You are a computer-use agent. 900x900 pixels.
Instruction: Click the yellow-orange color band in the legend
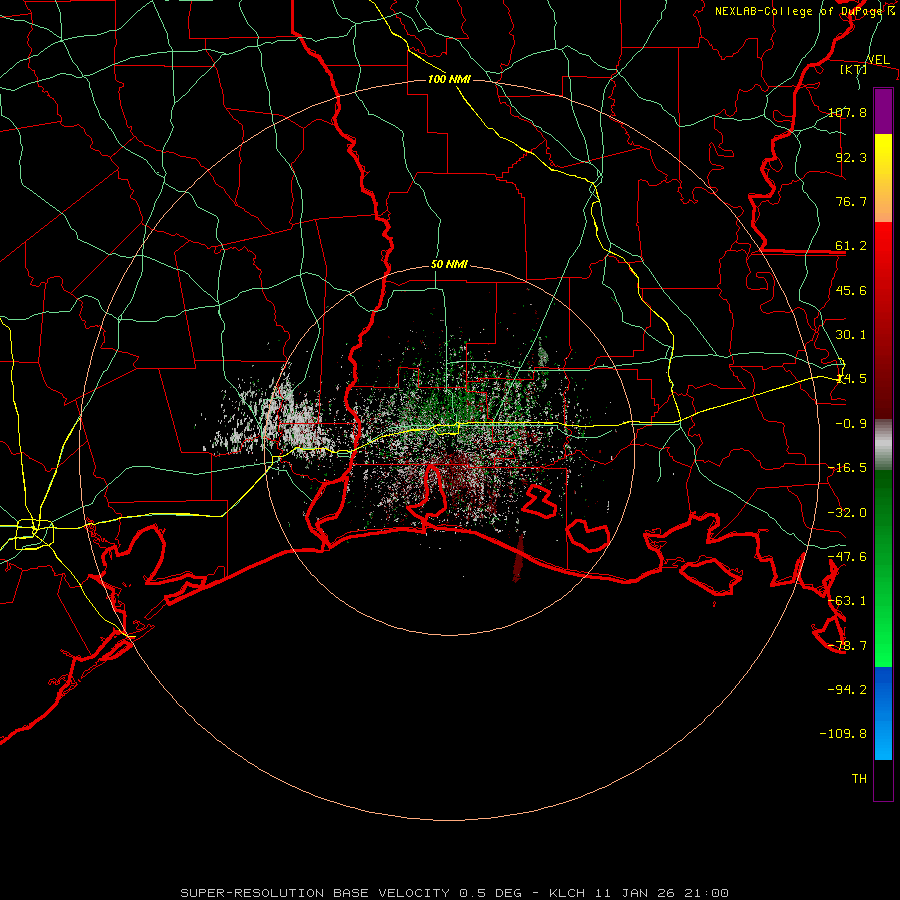click(x=883, y=178)
